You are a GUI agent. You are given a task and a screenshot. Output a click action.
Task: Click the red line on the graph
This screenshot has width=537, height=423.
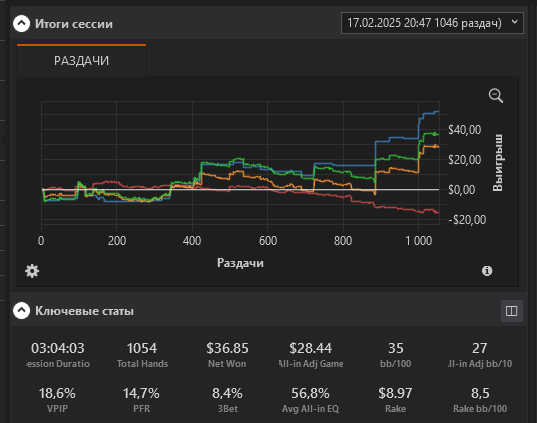[x=394, y=208]
